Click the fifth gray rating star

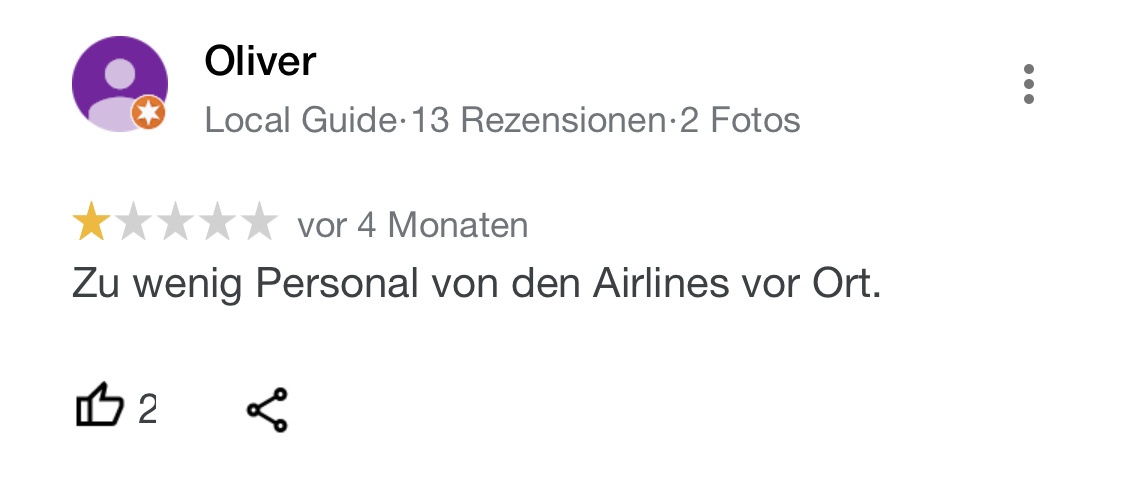[x=258, y=223]
